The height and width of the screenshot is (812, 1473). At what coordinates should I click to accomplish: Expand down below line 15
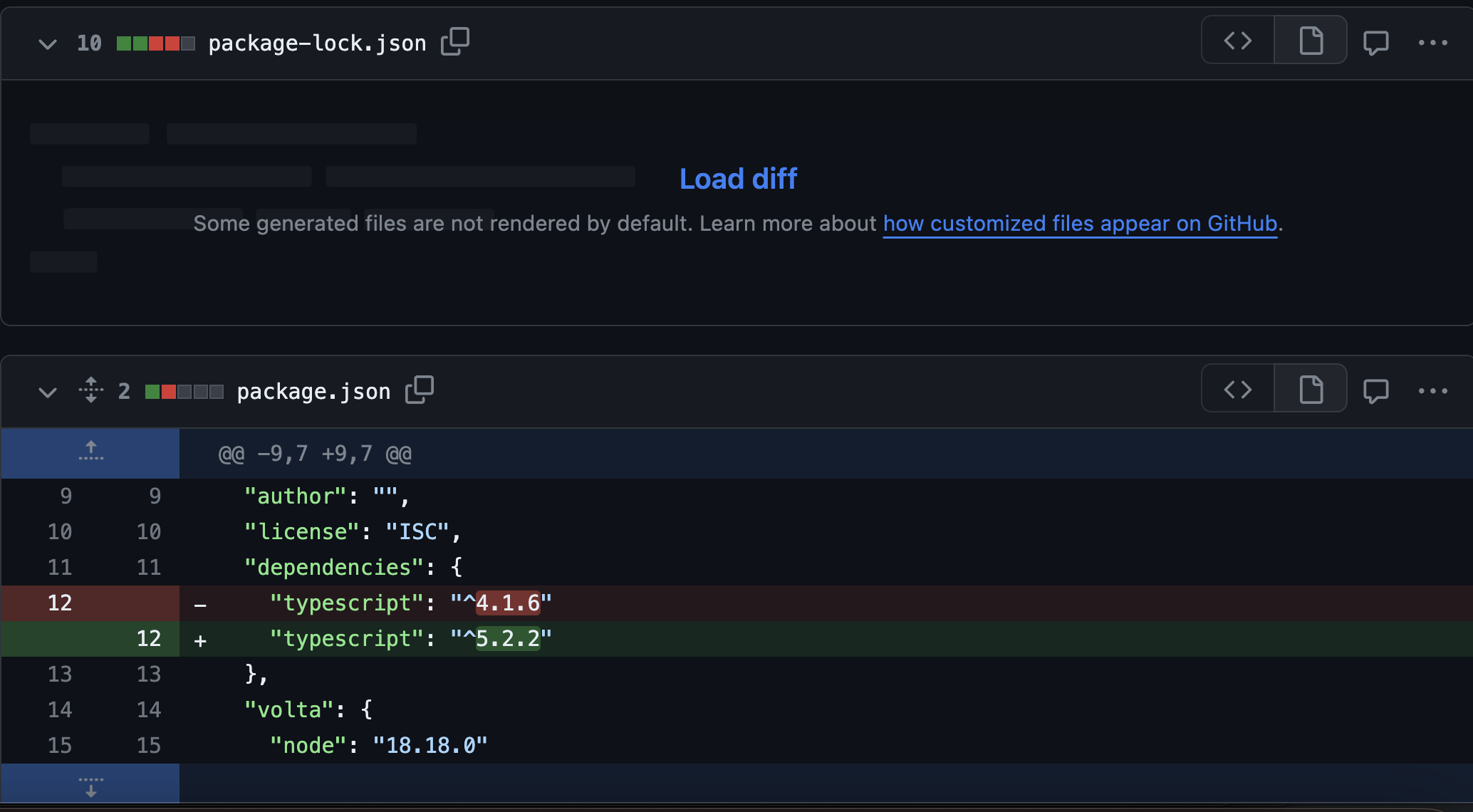(x=90, y=786)
